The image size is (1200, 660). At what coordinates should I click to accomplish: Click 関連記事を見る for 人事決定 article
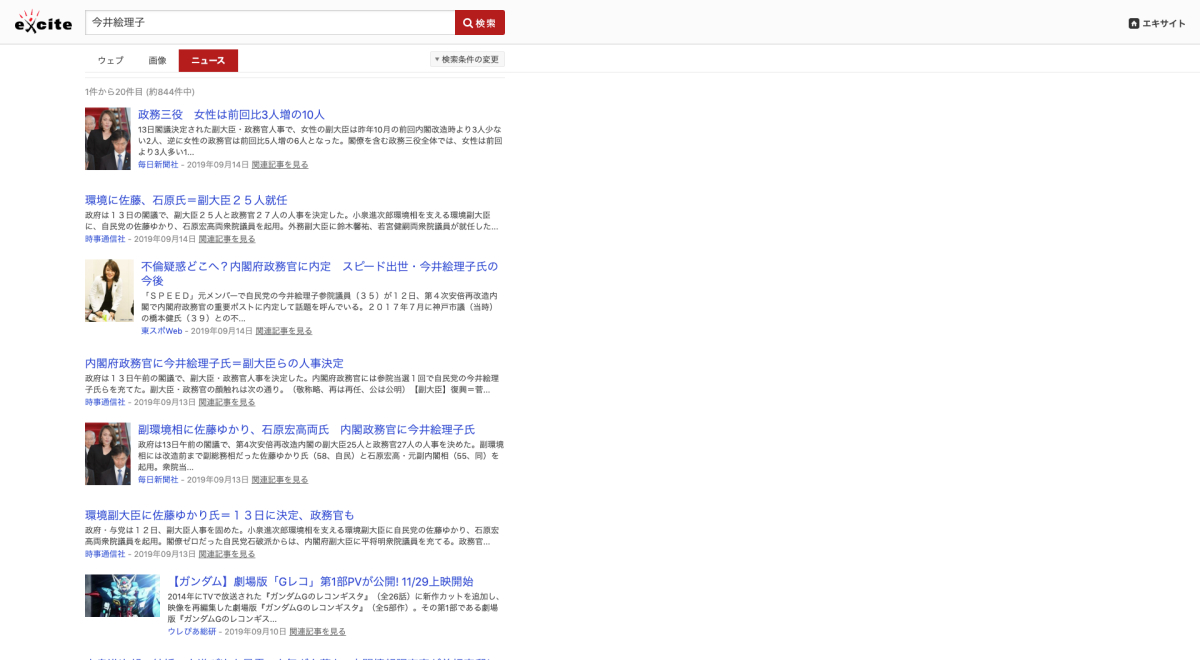point(227,402)
